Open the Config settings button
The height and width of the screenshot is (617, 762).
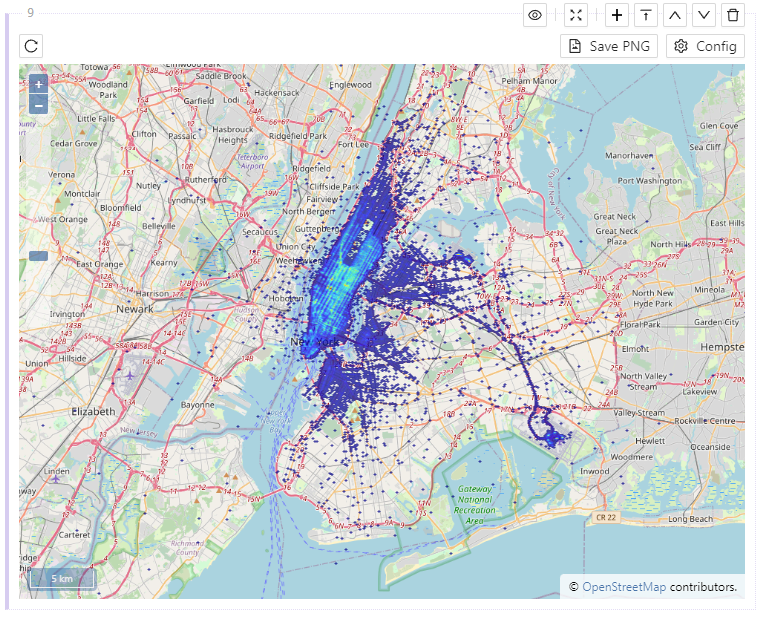pyautogui.click(x=705, y=46)
